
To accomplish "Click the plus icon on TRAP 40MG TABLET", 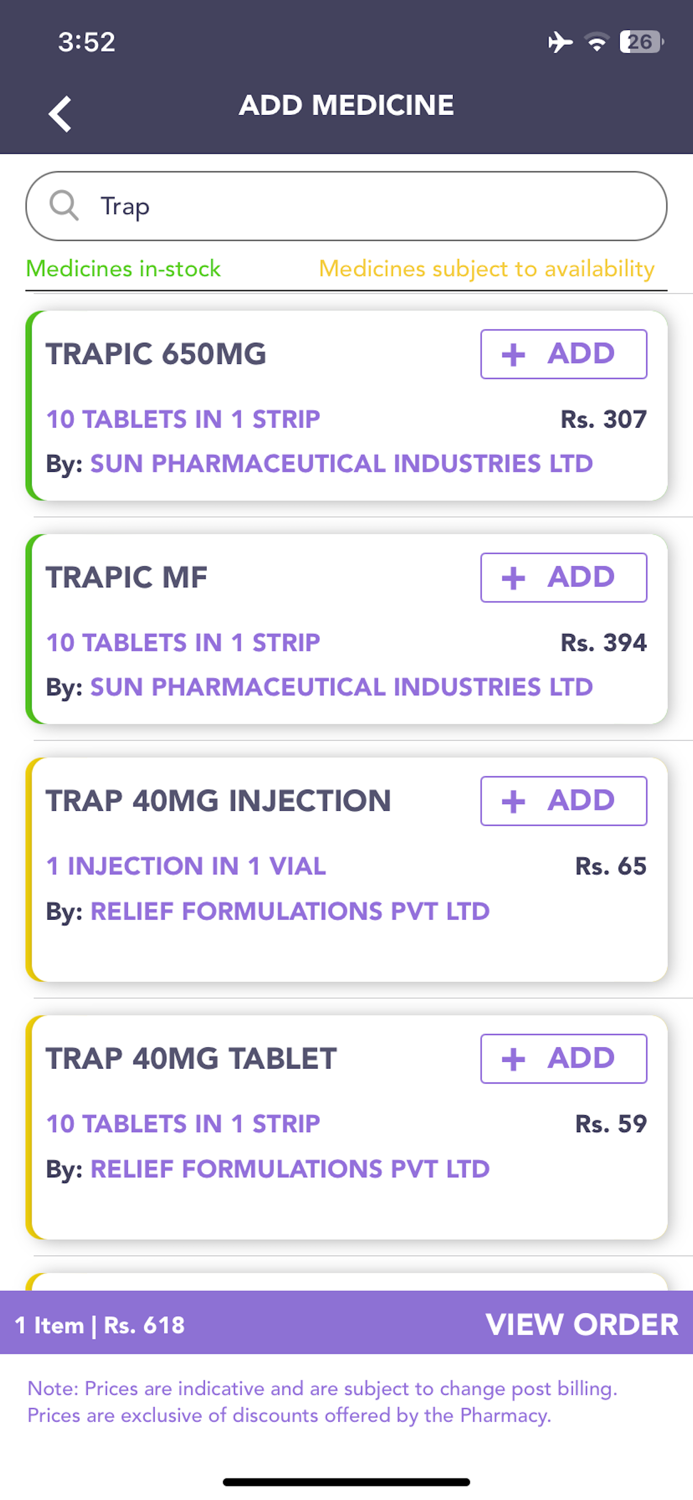I will point(514,1058).
